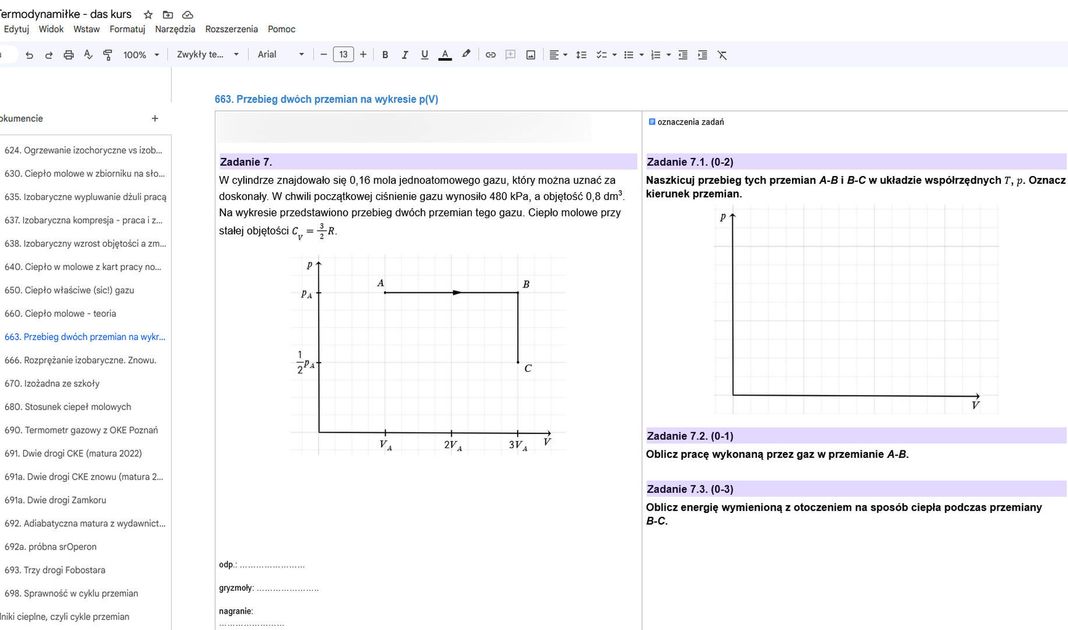This screenshot has height=630, width=1068.
Task: Expand the paragraph style dropdown
Action: point(208,55)
